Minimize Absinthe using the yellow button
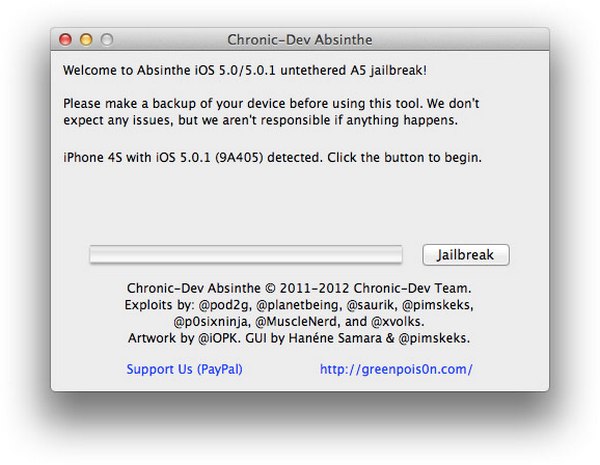600x465 pixels. 86,39
